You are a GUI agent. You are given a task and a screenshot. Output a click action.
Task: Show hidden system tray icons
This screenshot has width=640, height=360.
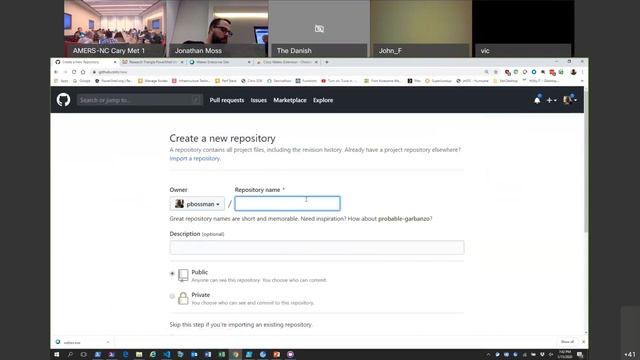[x=488, y=355]
